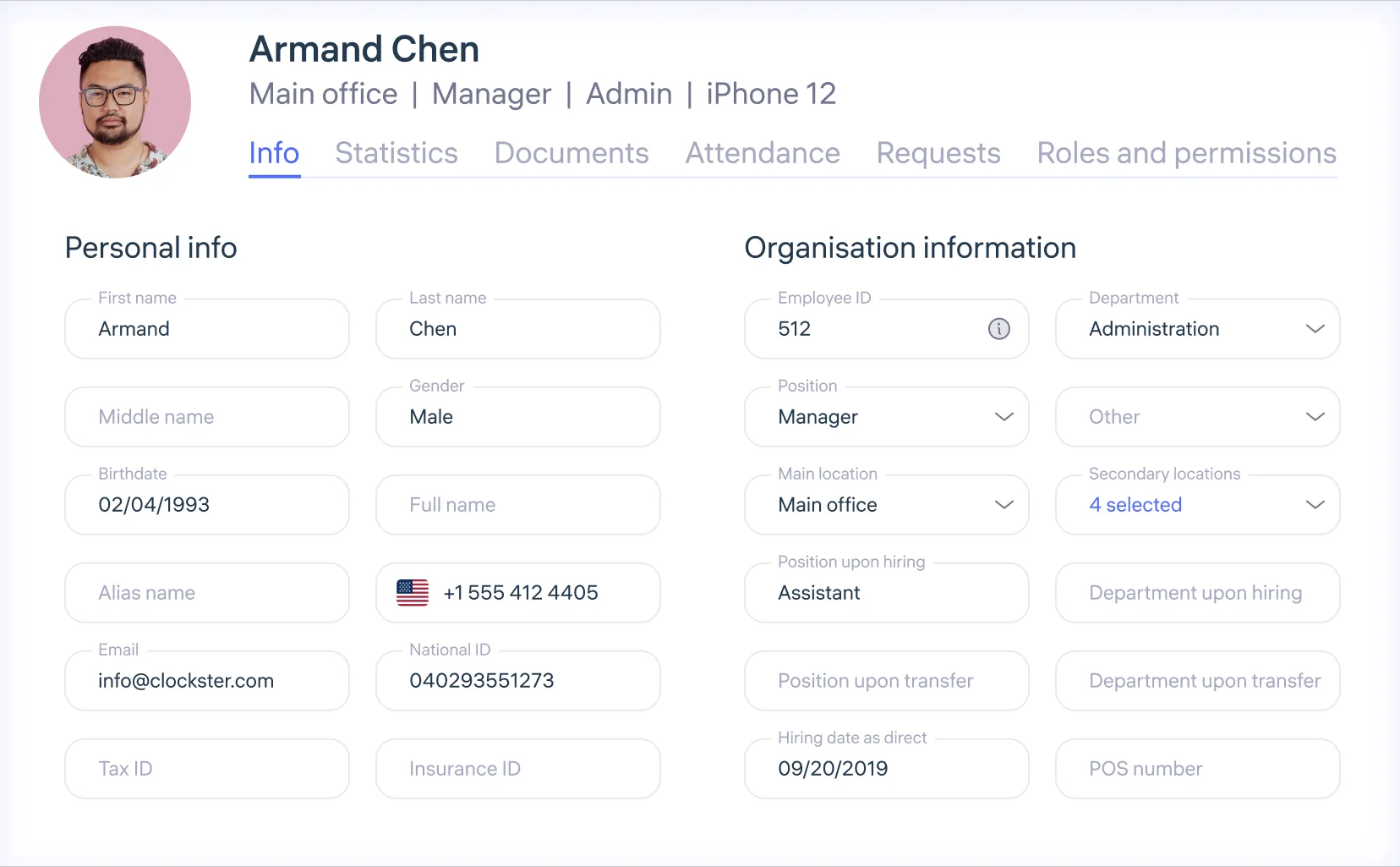Expand the Secondary locations dropdown

point(1197,505)
